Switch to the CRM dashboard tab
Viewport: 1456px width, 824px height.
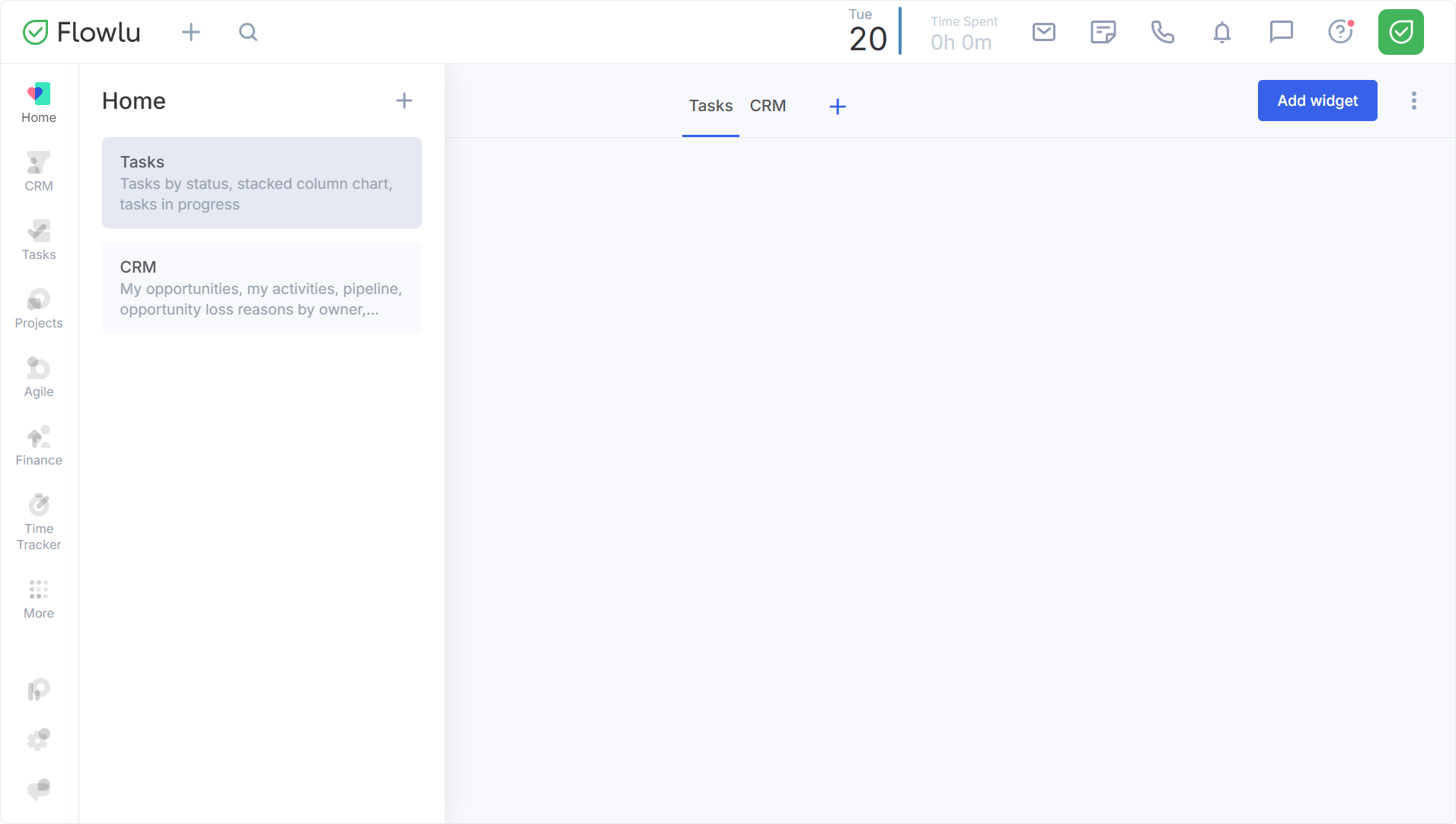768,106
